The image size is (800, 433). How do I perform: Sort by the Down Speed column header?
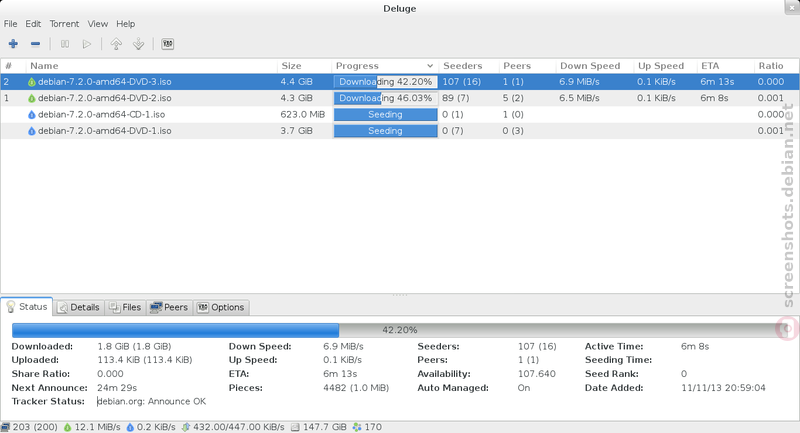click(x=594, y=66)
